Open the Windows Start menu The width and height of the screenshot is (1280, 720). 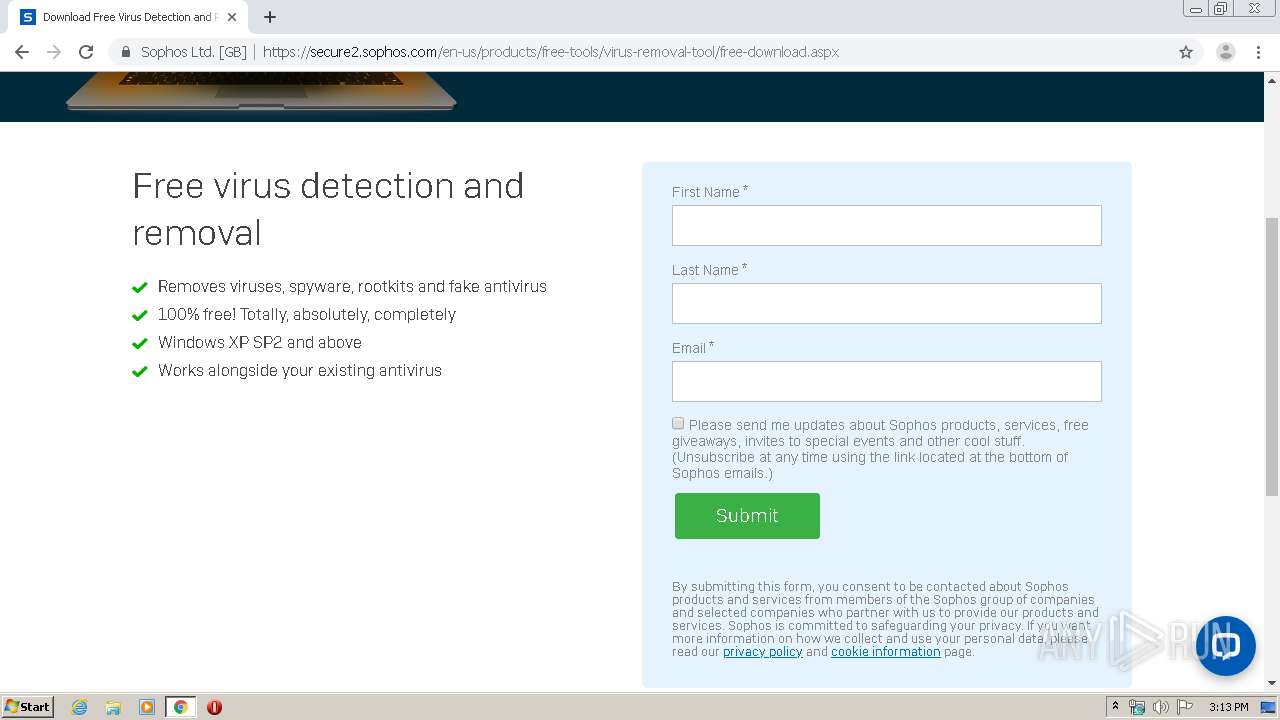pos(28,706)
